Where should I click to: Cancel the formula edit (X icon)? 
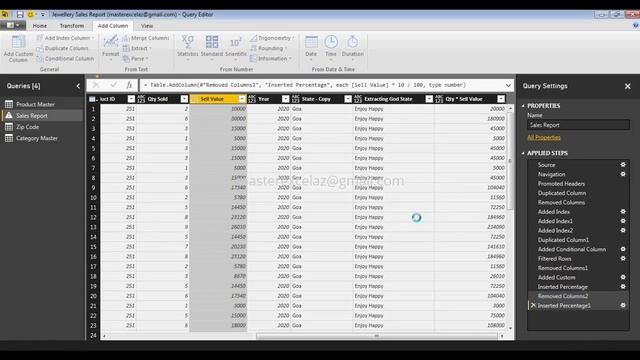coord(96,85)
